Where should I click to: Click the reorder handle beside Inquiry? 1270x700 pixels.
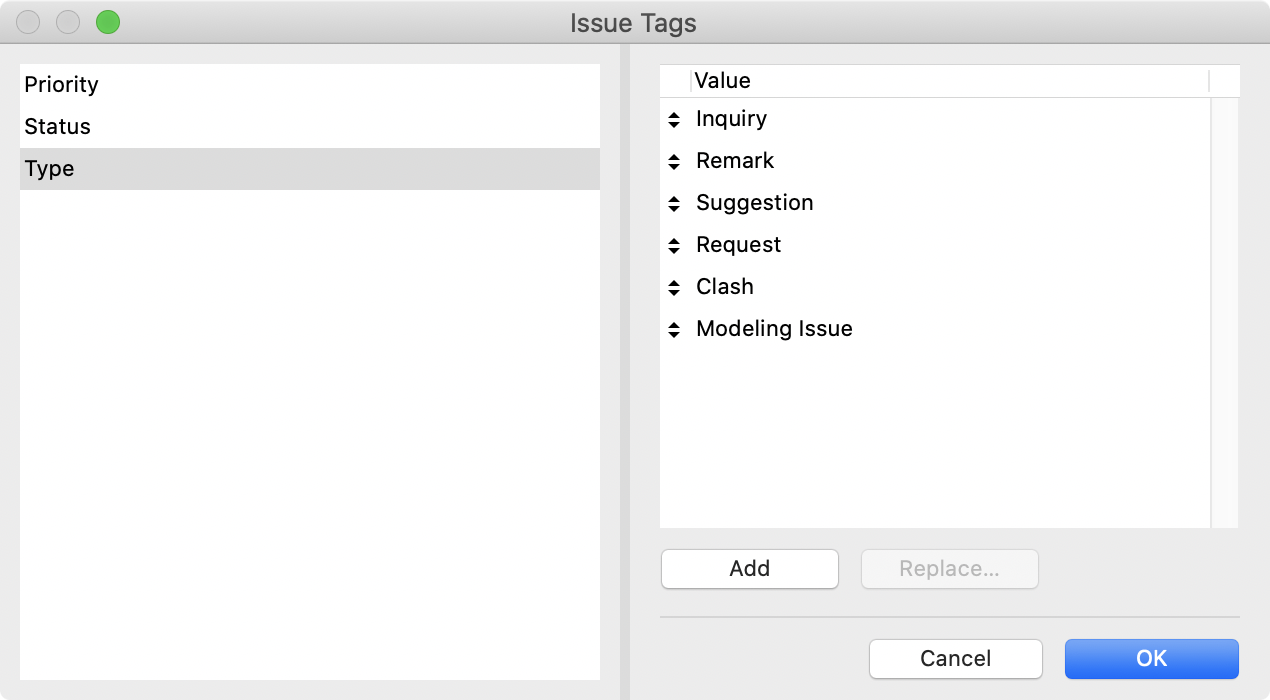pyautogui.click(x=674, y=120)
